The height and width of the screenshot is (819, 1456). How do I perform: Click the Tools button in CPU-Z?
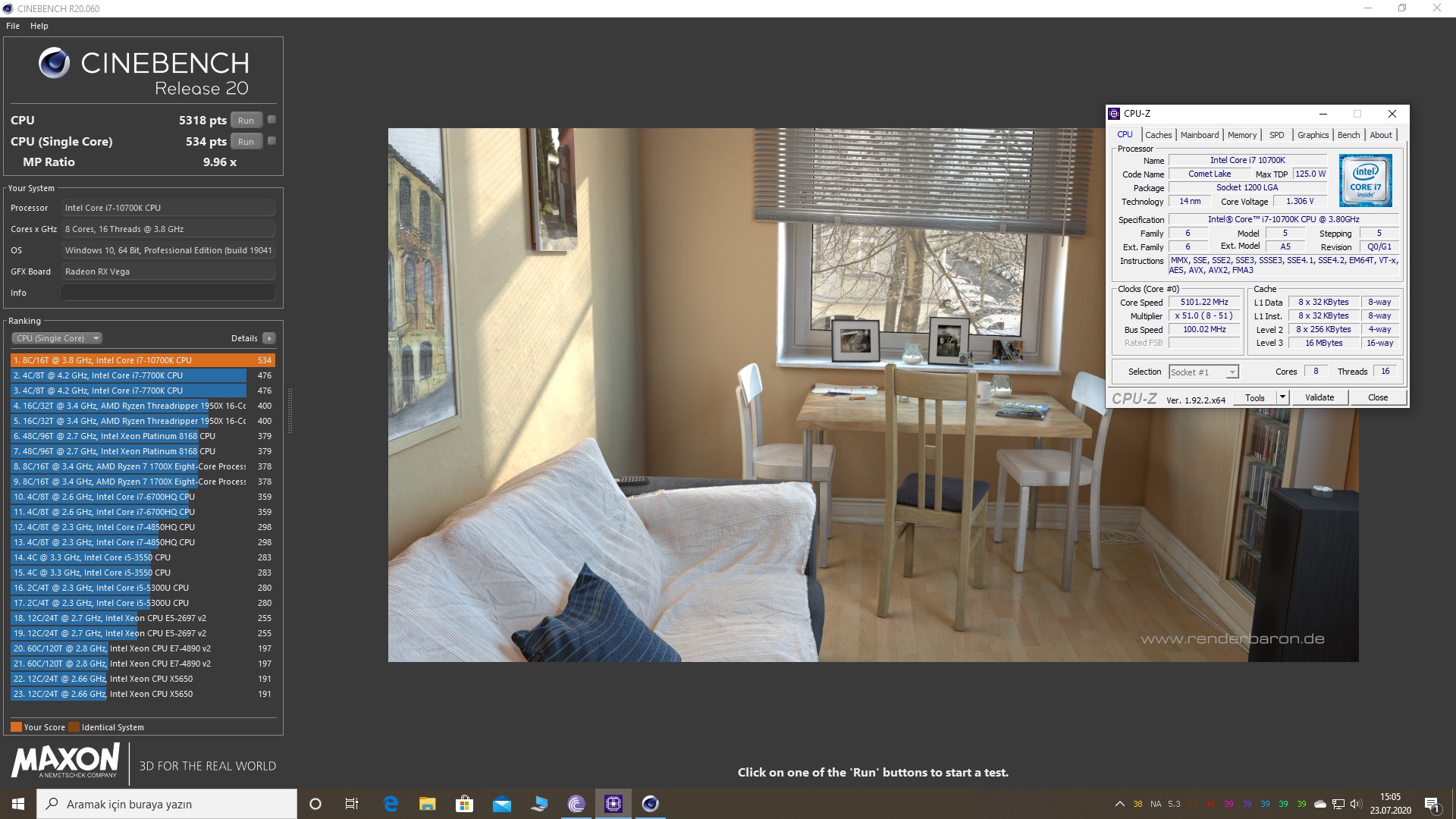pyautogui.click(x=1255, y=397)
